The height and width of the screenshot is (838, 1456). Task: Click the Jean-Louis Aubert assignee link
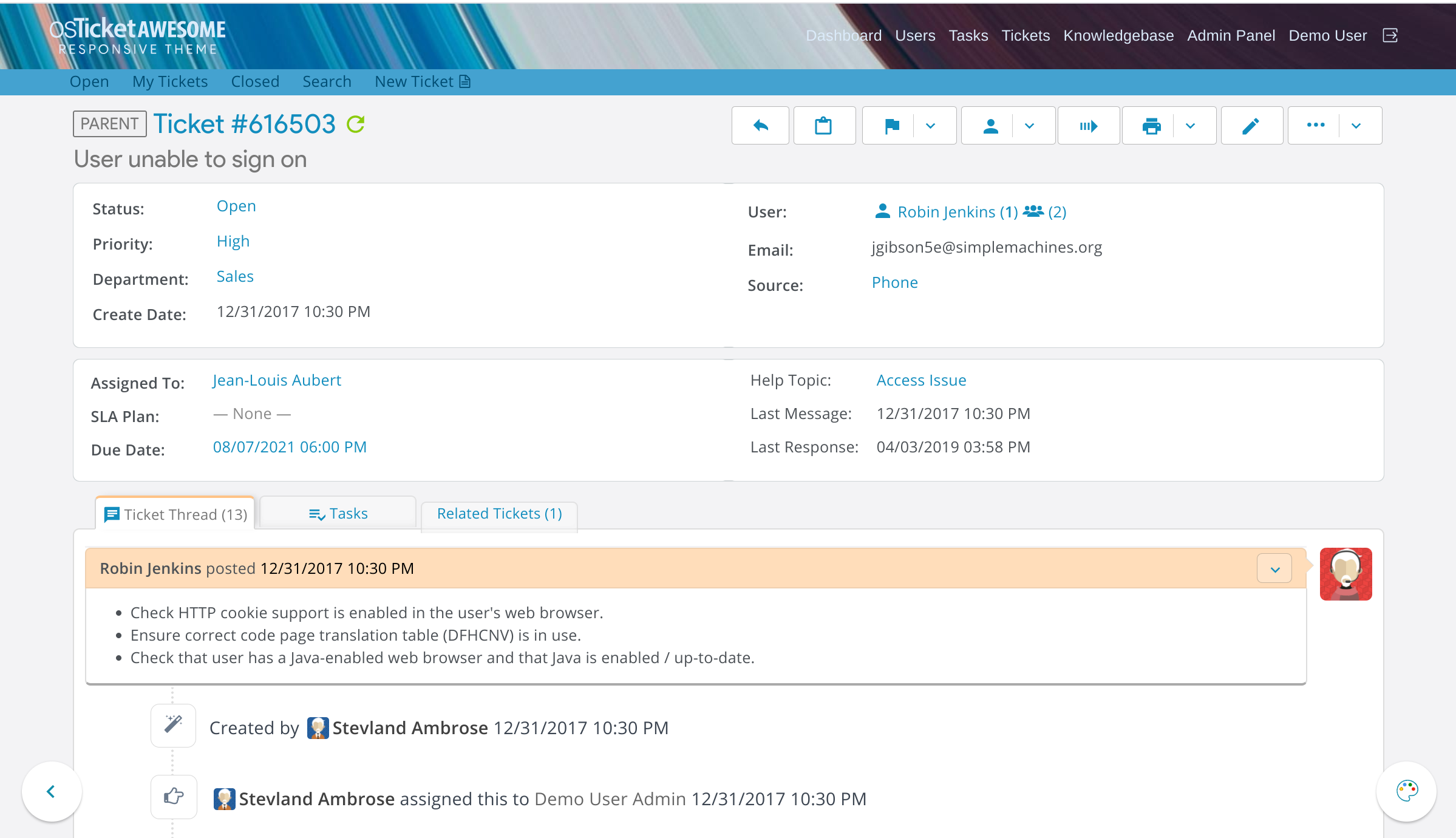point(277,380)
